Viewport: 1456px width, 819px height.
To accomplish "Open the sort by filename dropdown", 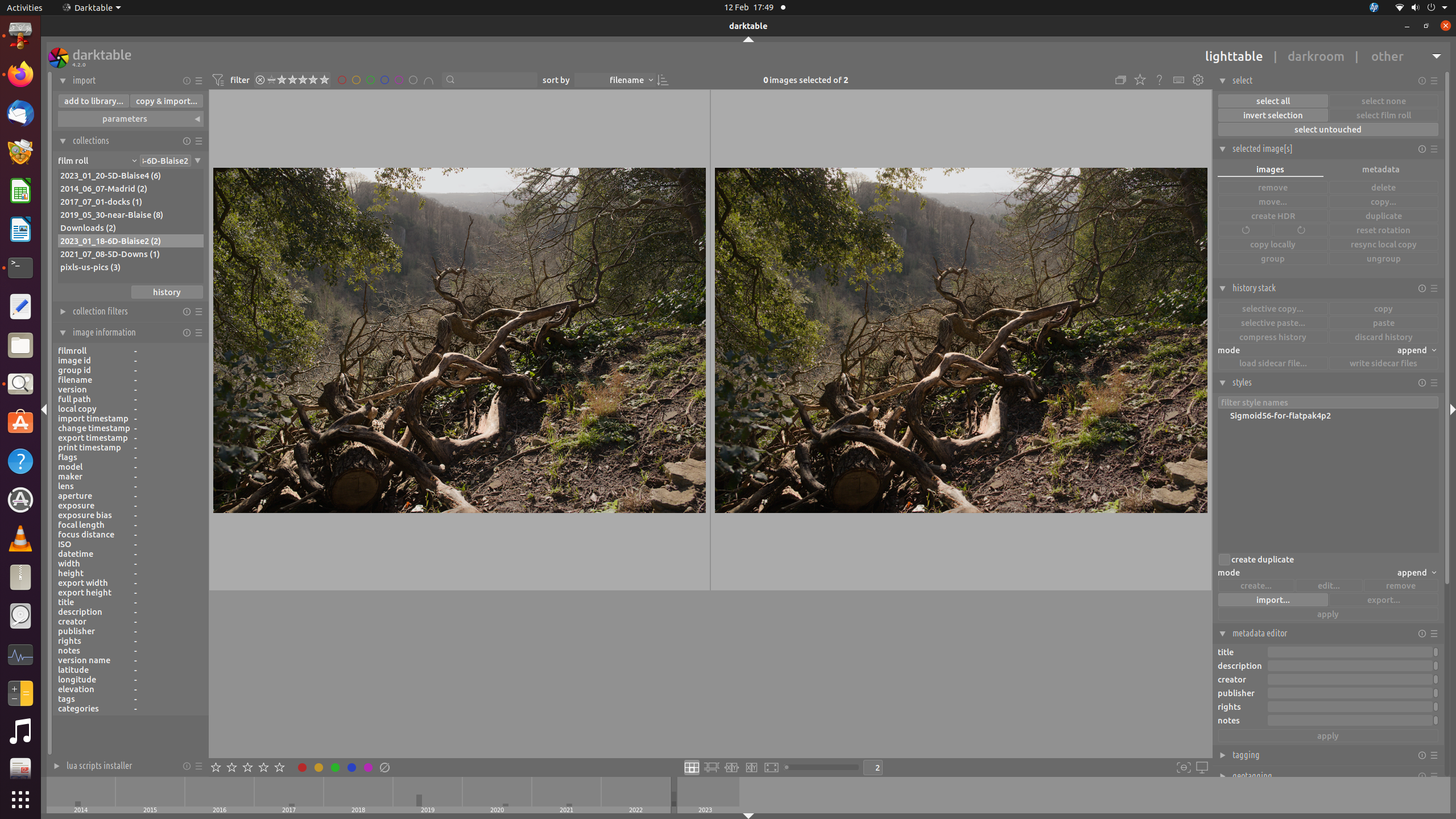I will tap(626, 80).
